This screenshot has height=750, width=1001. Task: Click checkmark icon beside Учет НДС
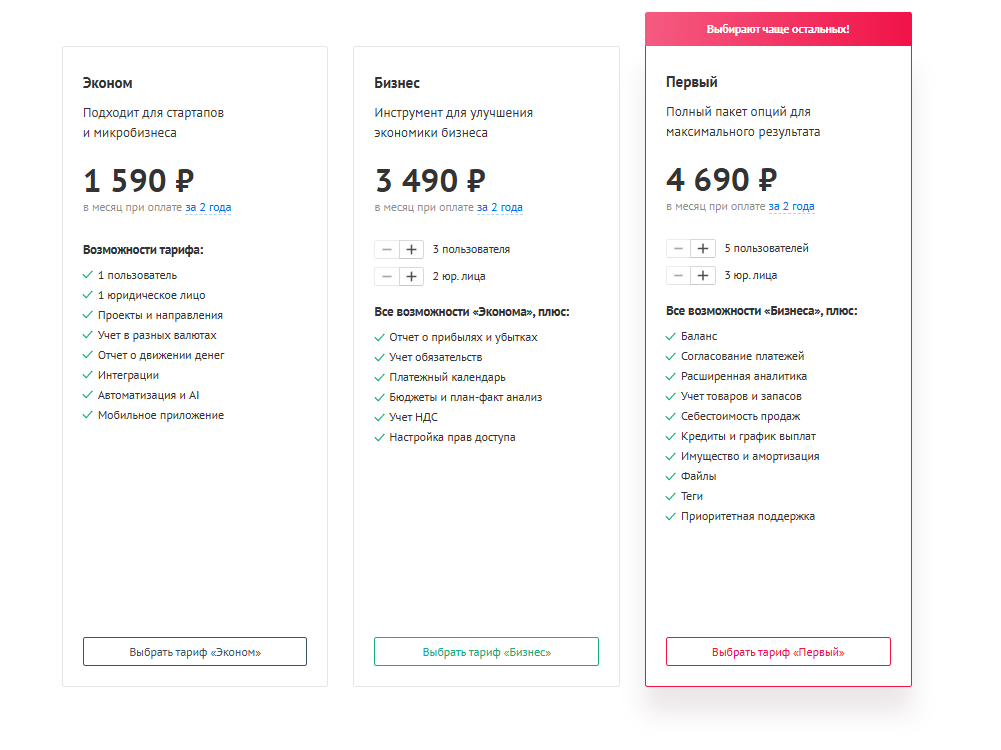pos(380,418)
